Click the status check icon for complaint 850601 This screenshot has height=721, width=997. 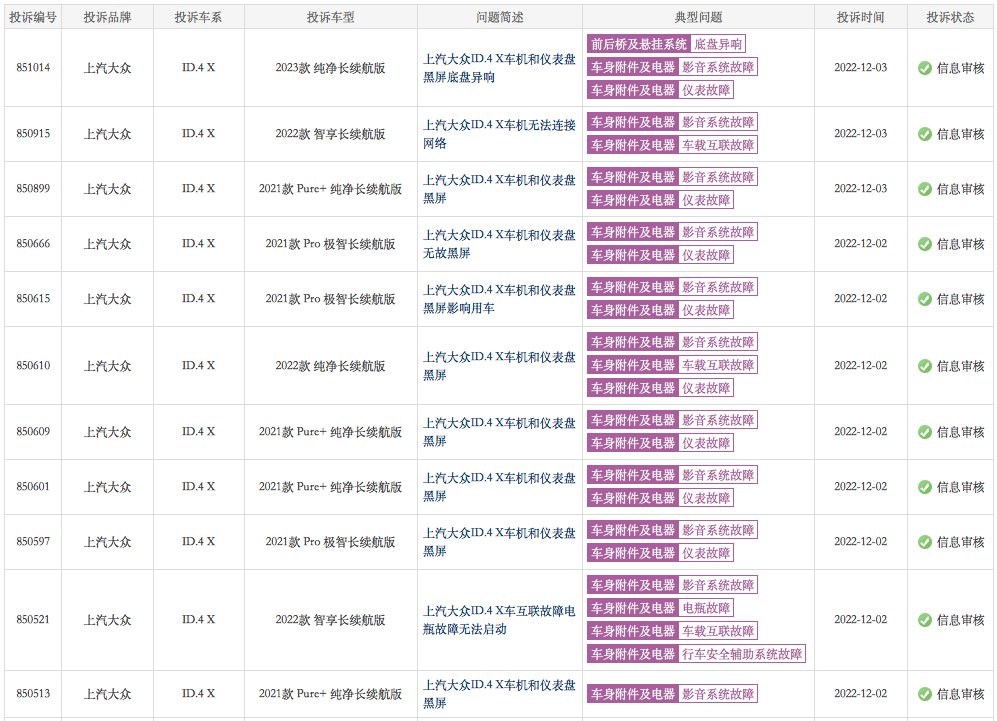925,487
